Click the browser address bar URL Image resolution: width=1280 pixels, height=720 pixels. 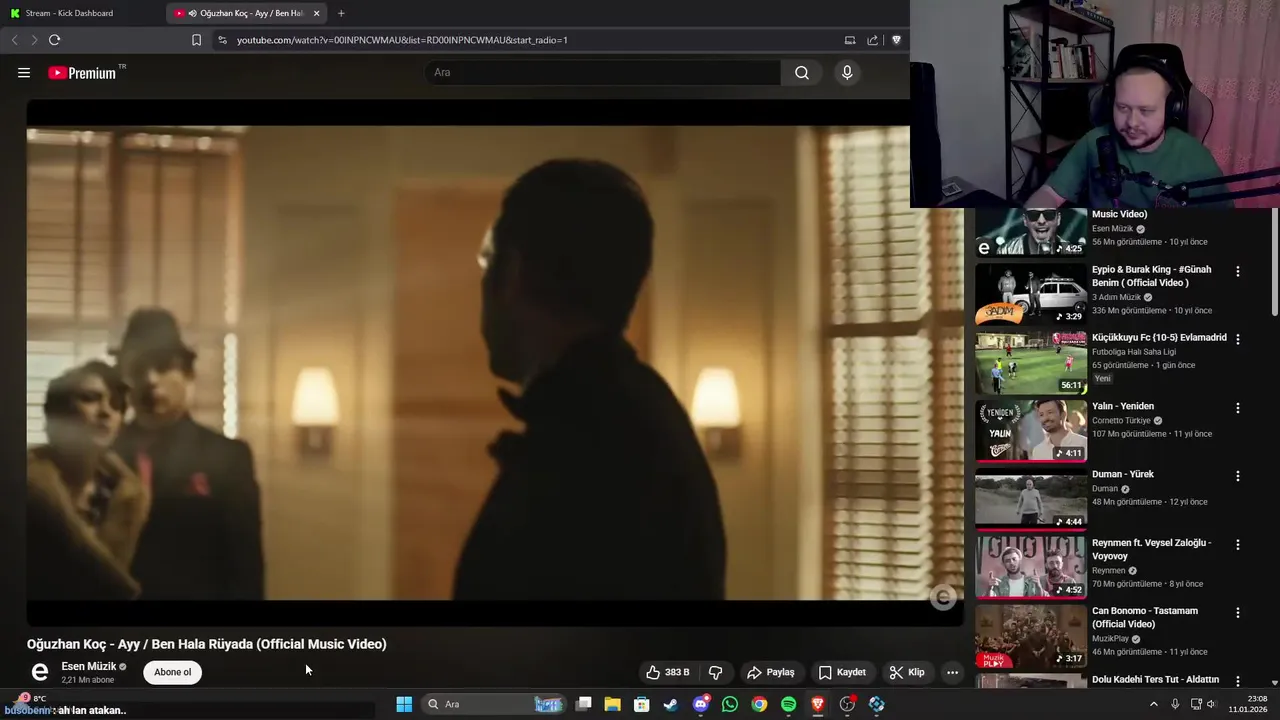click(x=402, y=40)
